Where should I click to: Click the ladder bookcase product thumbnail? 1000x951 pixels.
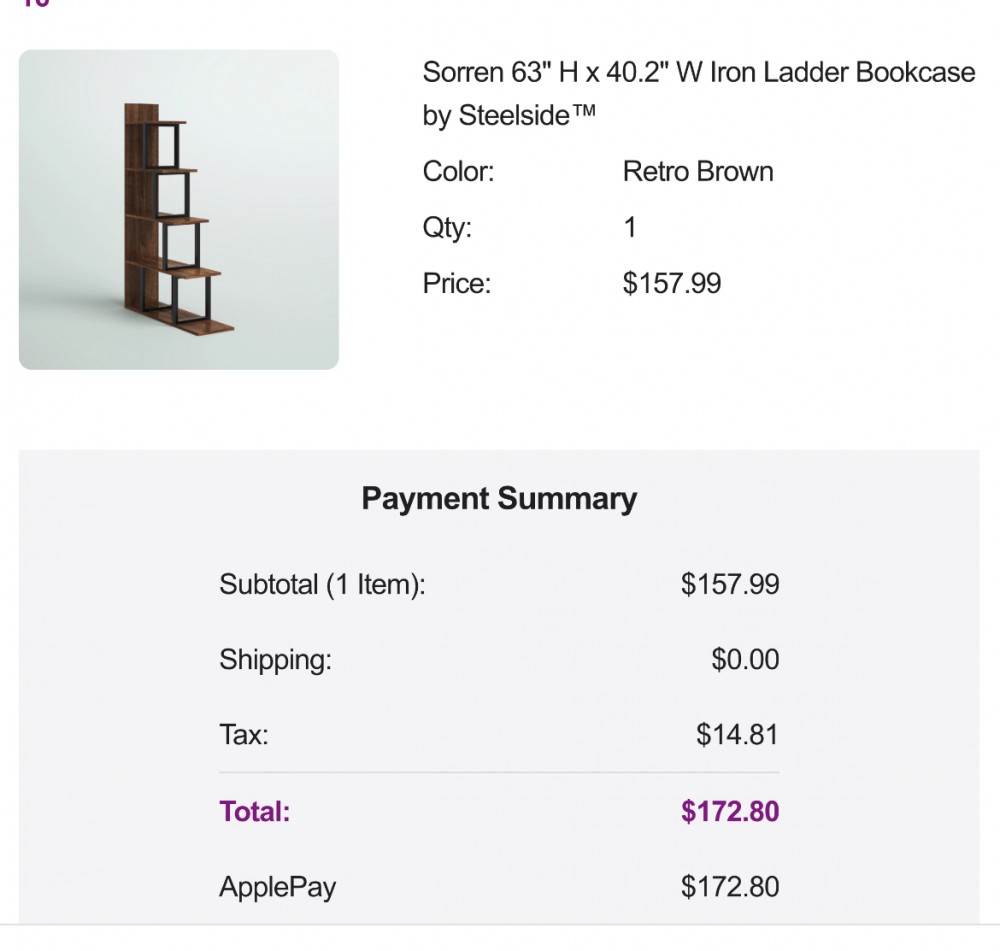pos(178,210)
